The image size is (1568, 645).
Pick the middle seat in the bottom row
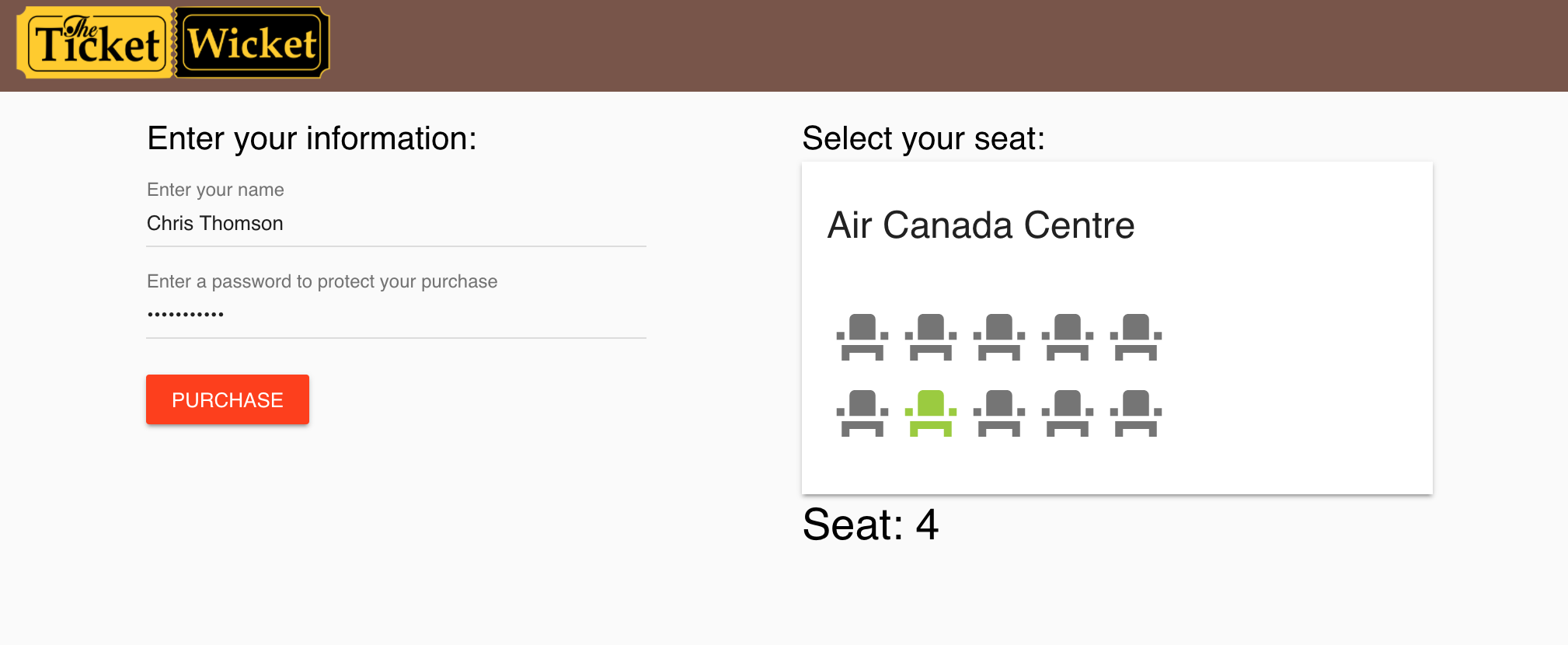pos(999,413)
